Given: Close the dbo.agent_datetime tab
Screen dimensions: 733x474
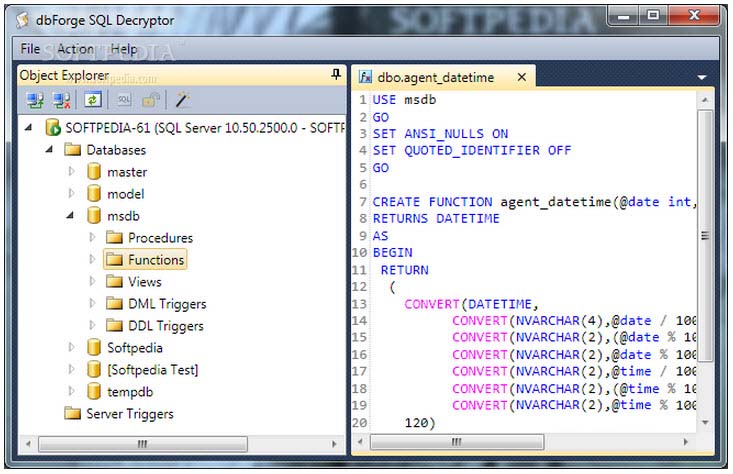Looking at the screenshot, I should 520,77.
